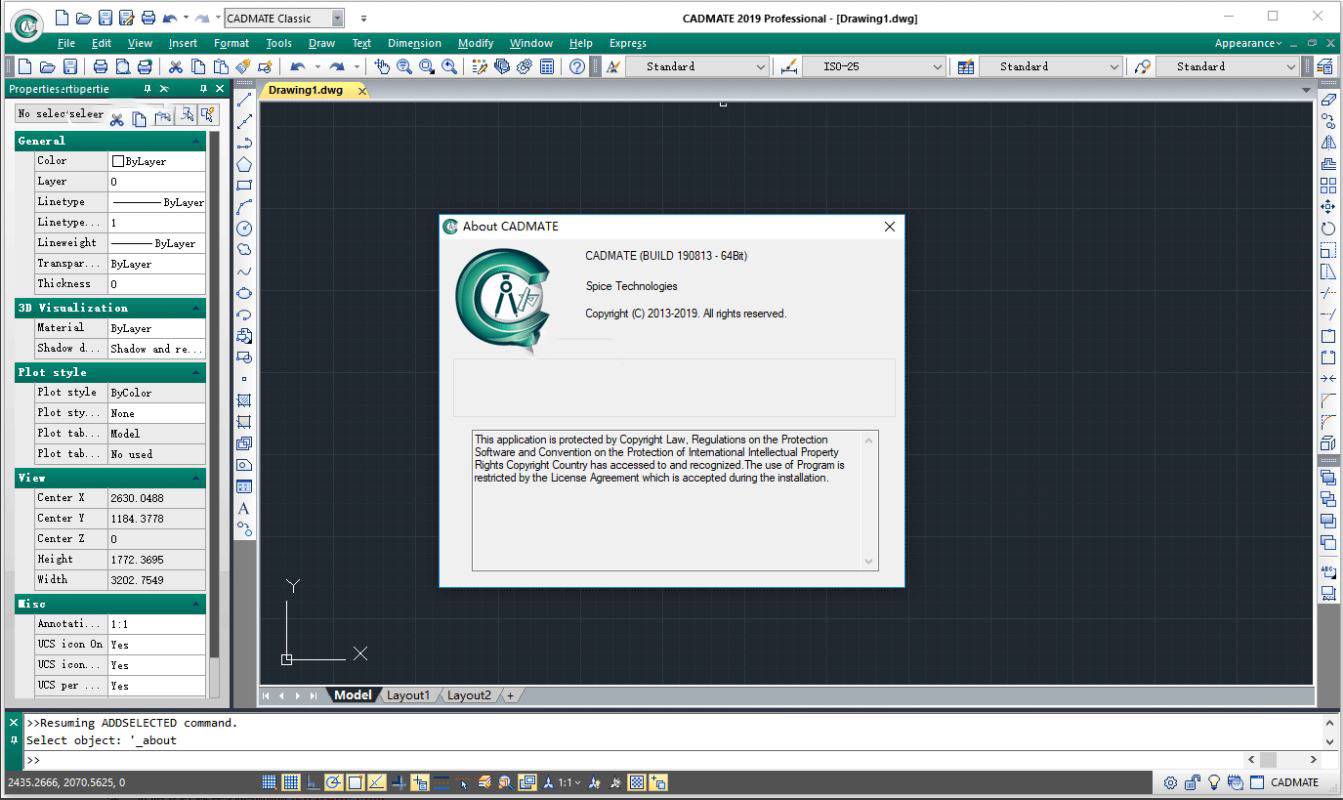Open the Format menu
The image size is (1343, 800).
click(231, 43)
